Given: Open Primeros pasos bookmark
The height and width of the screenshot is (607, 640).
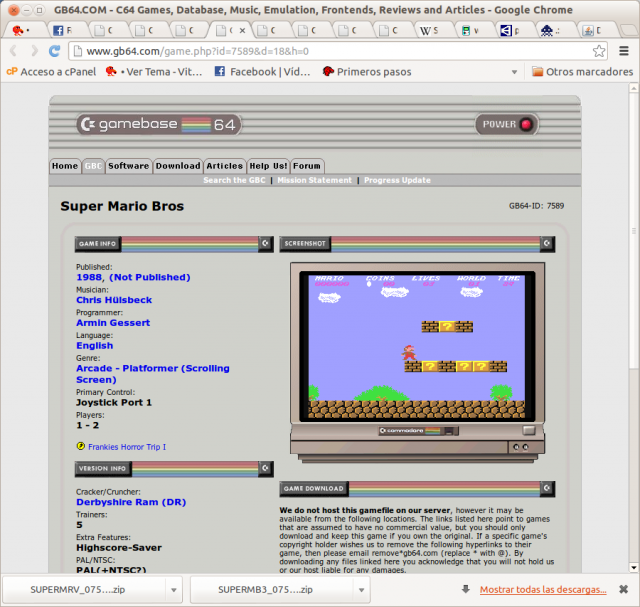Looking at the screenshot, I should click(367, 72).
